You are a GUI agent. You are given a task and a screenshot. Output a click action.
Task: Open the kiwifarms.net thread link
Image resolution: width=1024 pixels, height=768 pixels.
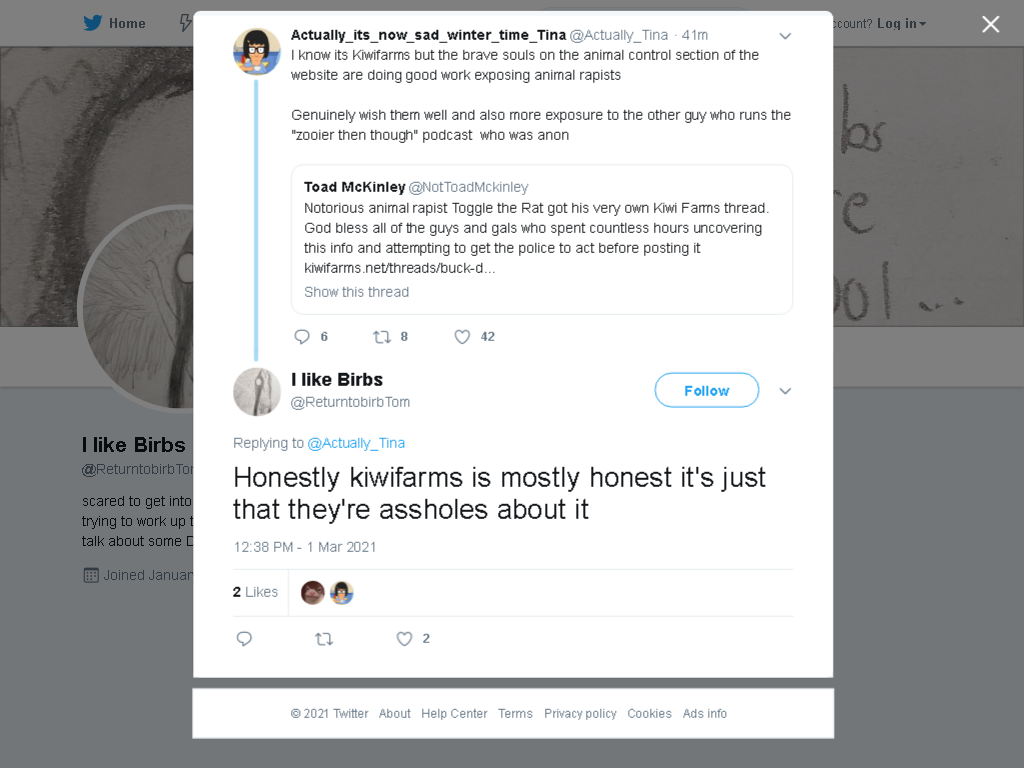tap(400, 268)
